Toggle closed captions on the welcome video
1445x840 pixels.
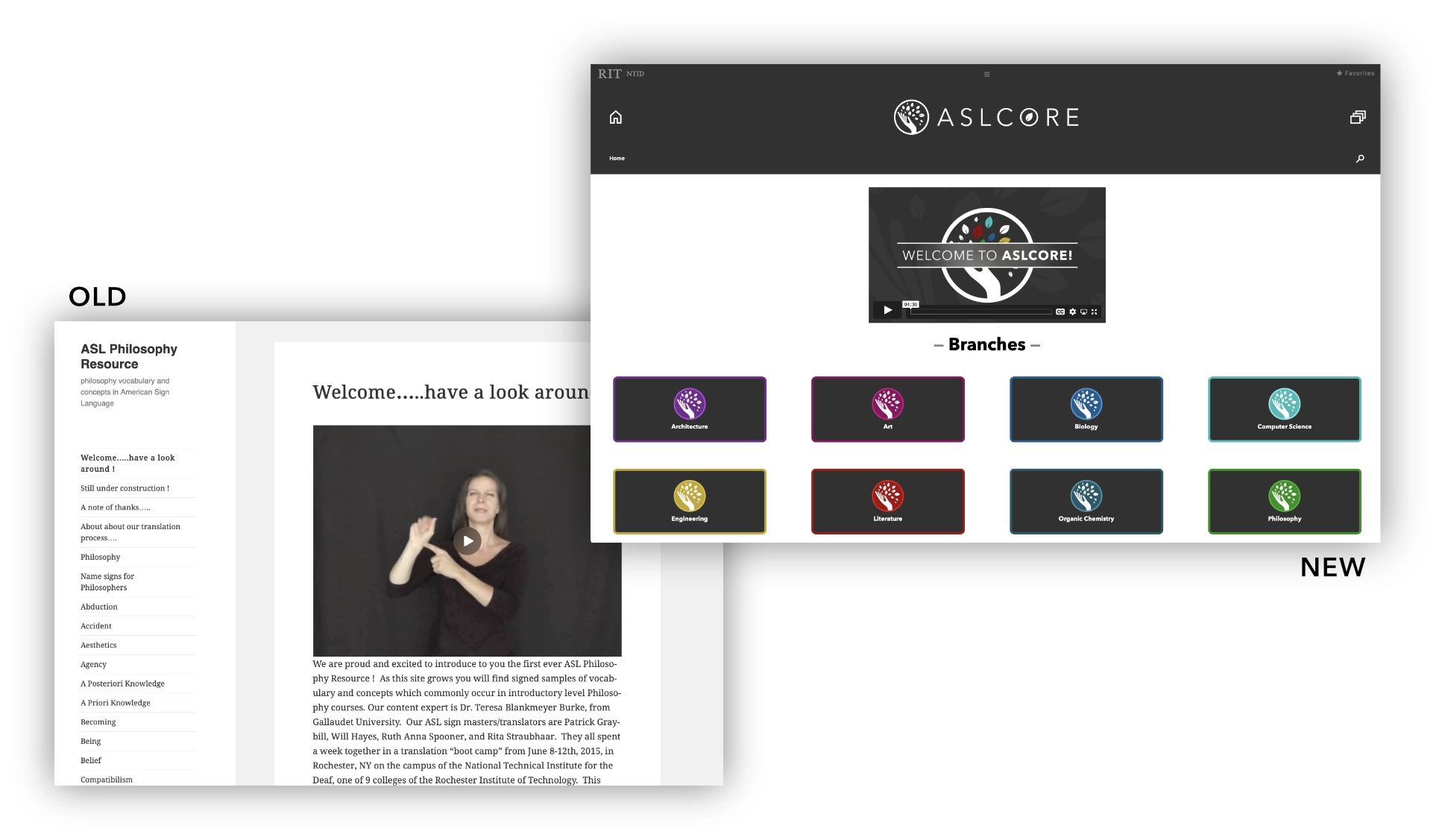[1060, 312]
